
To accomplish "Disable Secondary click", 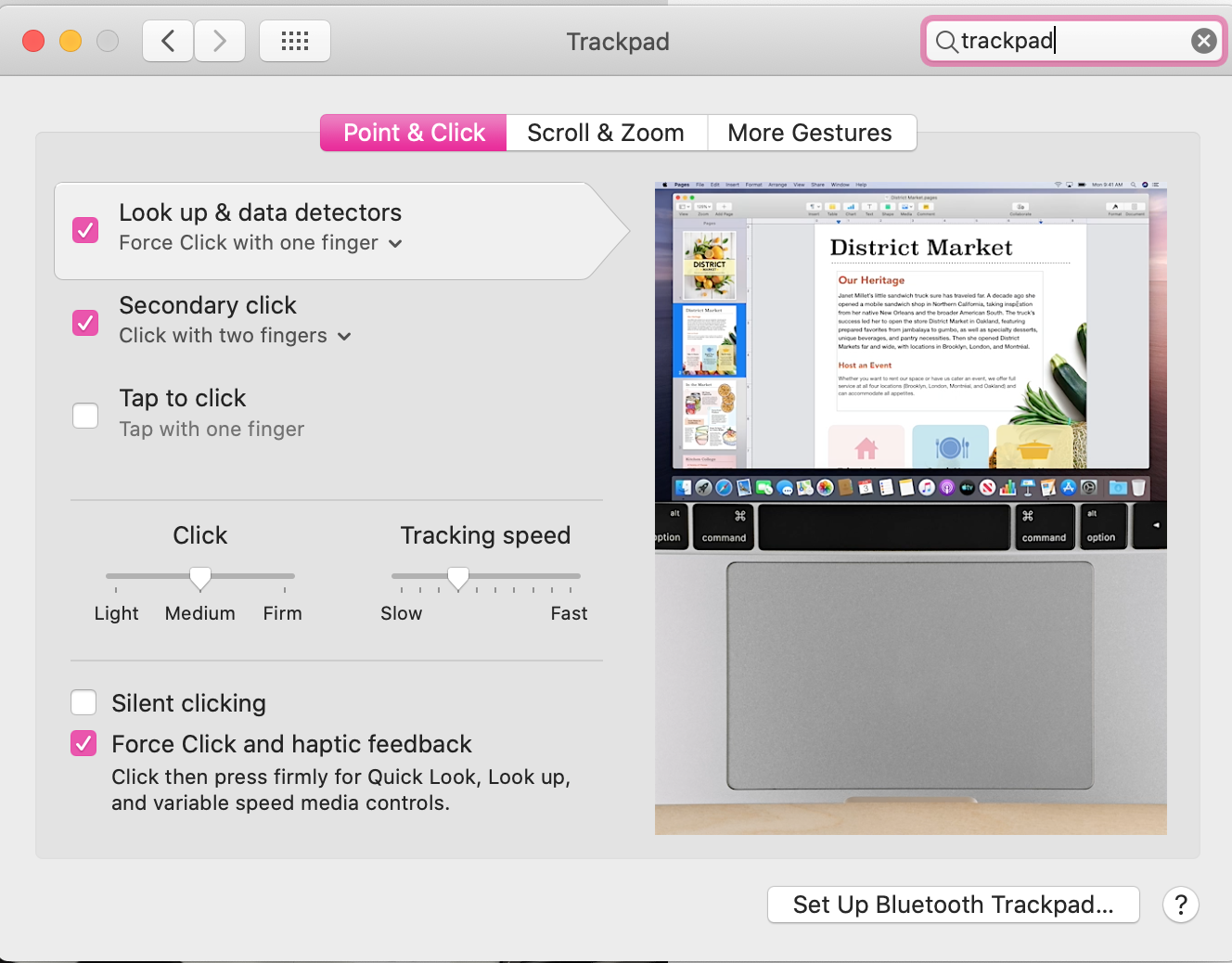I will 85,323.
